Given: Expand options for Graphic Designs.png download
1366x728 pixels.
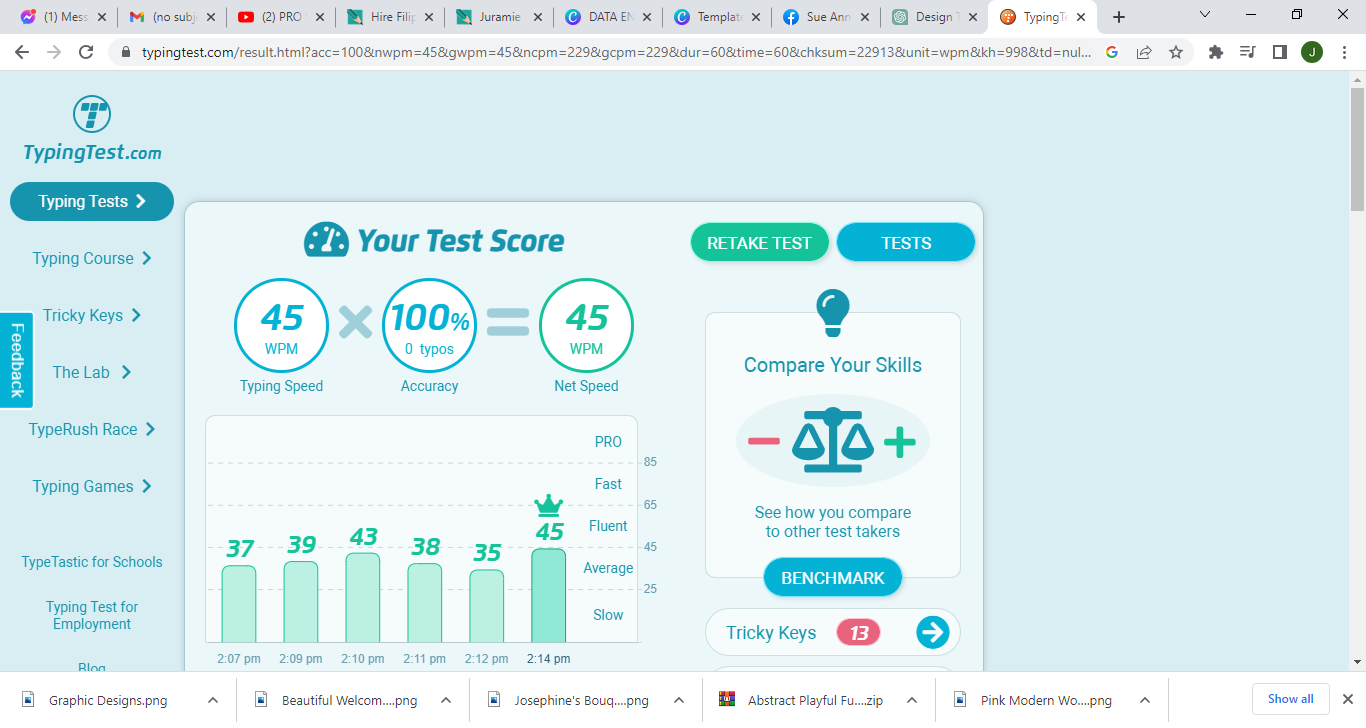Looking at the screenshot, I should pos(213,700).
